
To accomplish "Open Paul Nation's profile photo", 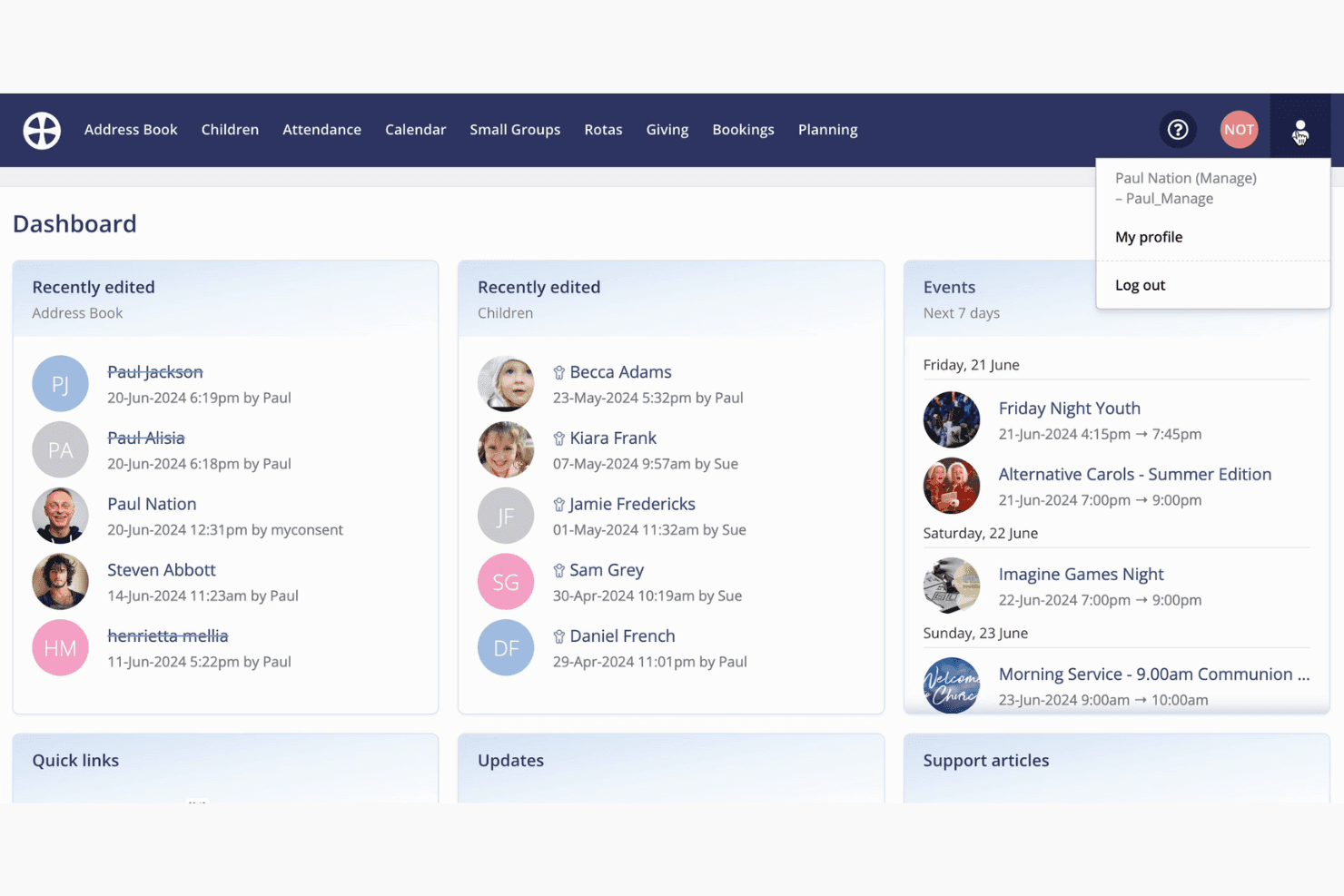I will tap(60, 516).
